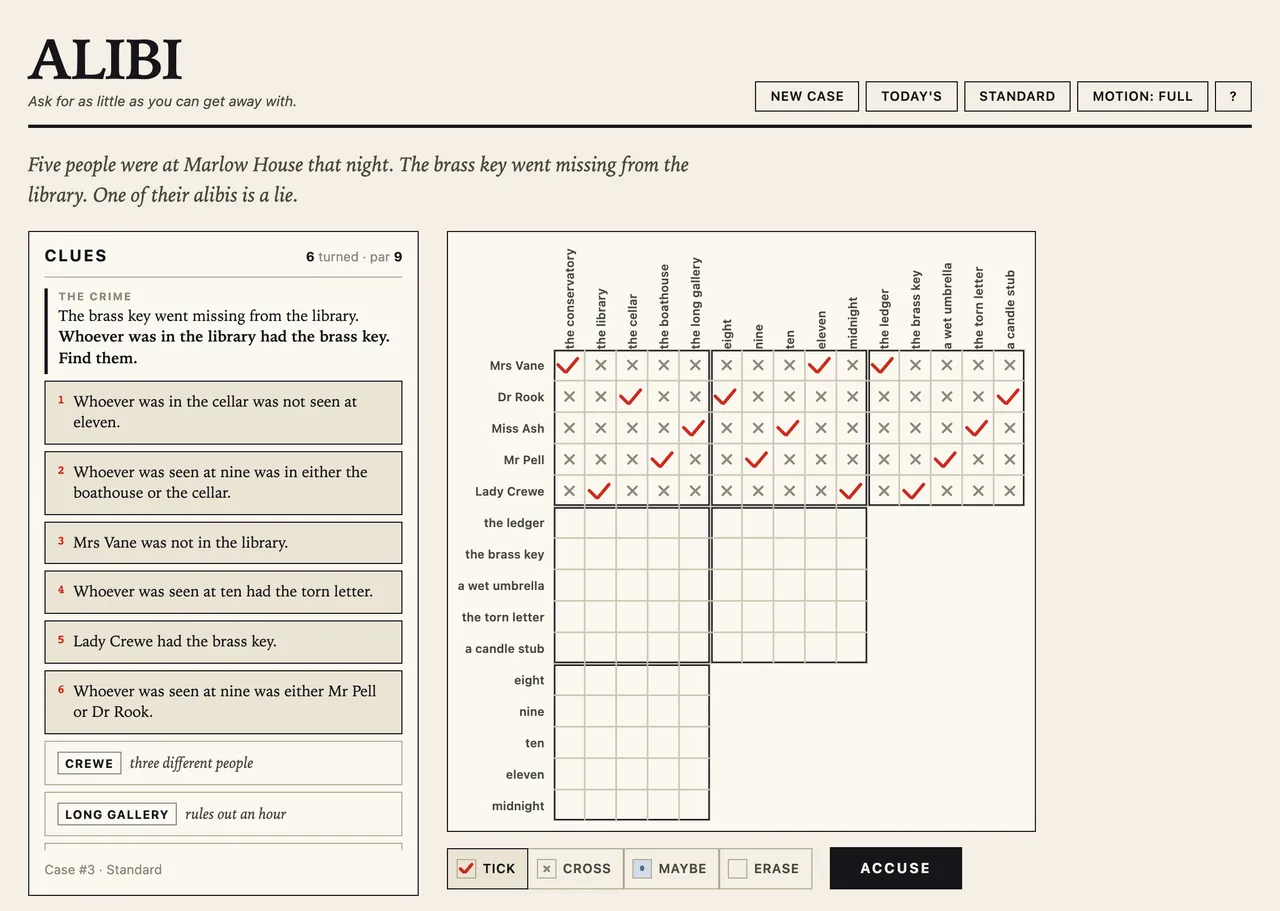Mark the midnight / library empty cell
Viewport: 1280px width, 911px height.
[600, 806]
